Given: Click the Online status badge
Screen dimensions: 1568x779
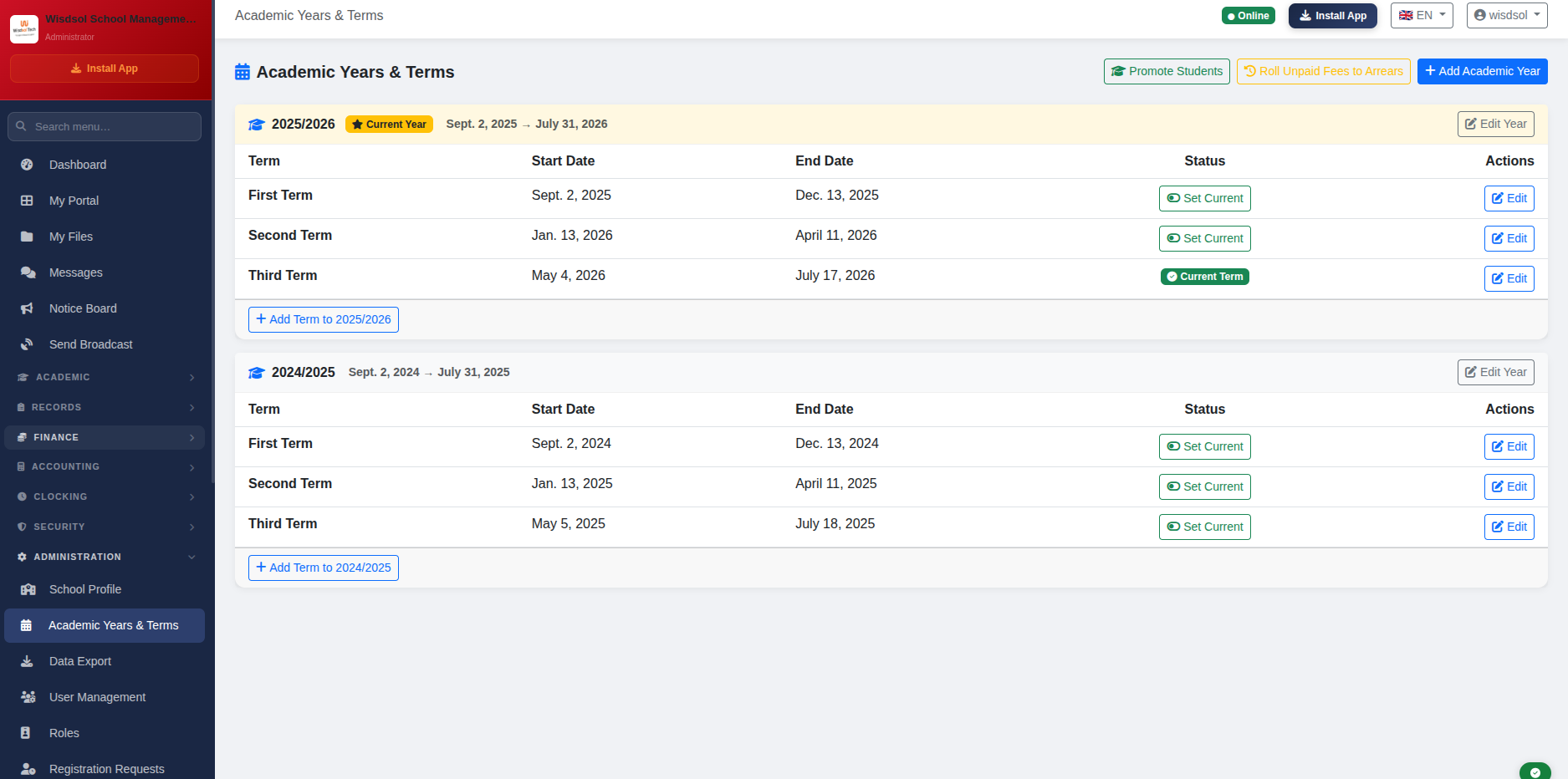Looking at the screenshot, I should (x=1248, y=16).
